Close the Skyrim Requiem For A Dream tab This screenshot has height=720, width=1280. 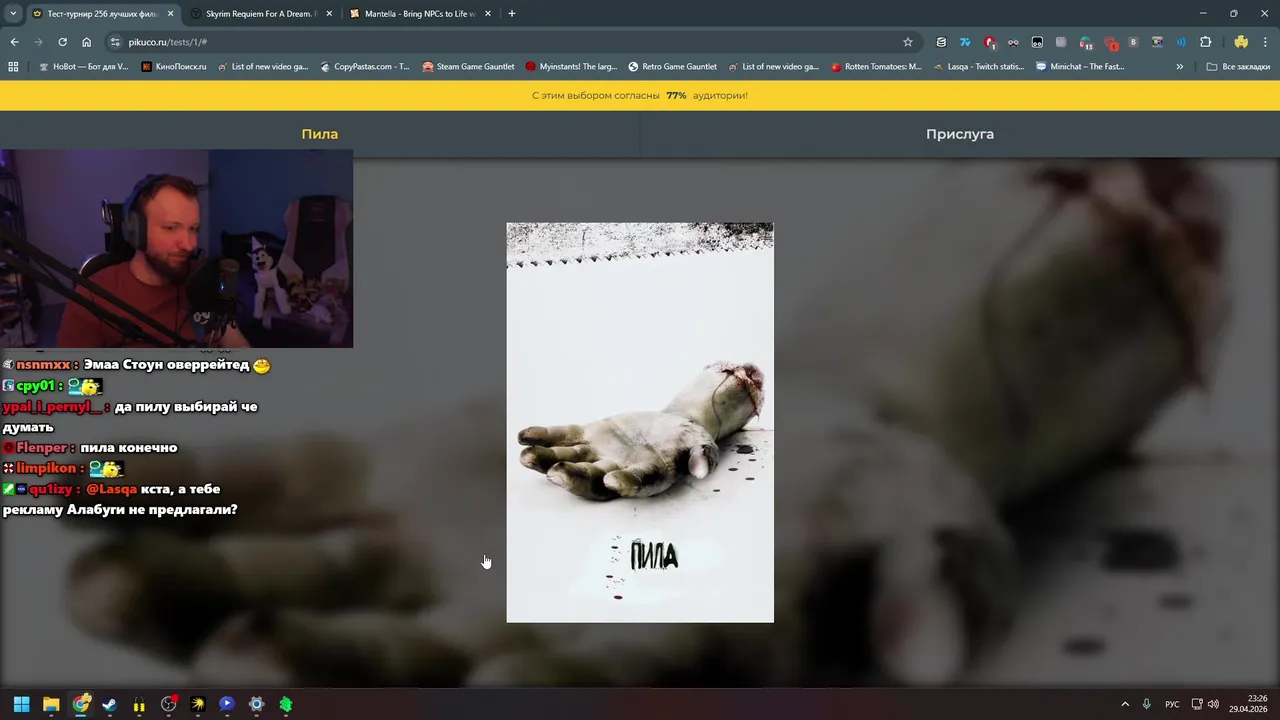tap(329, 14)
